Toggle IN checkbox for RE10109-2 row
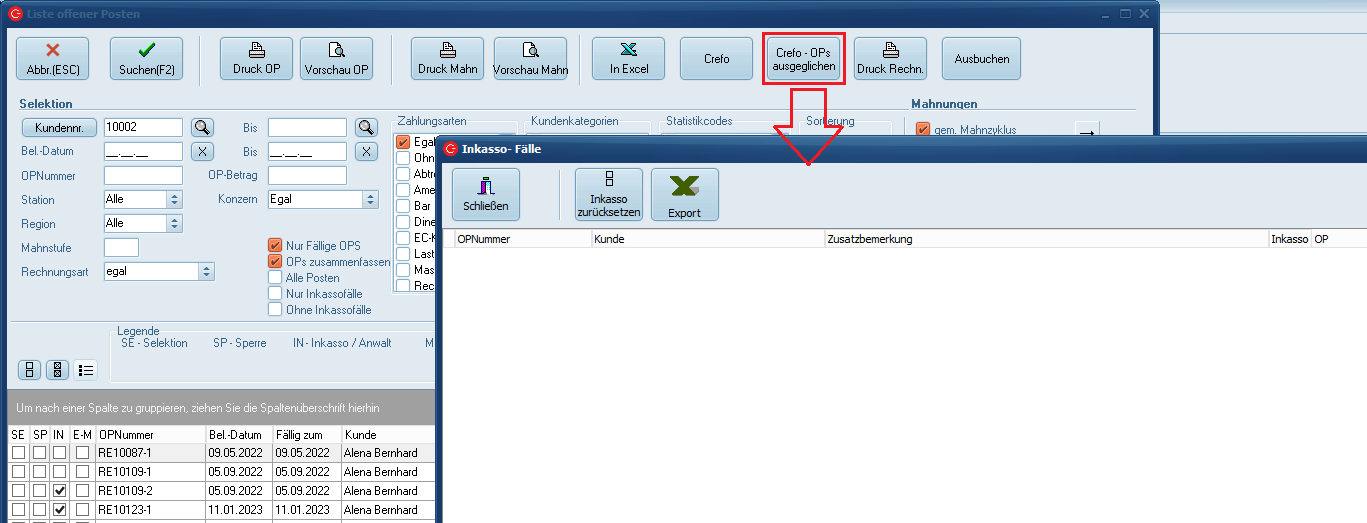This screenshot has width=1367, height=523. pyautogui.click(x=60, y=491)
